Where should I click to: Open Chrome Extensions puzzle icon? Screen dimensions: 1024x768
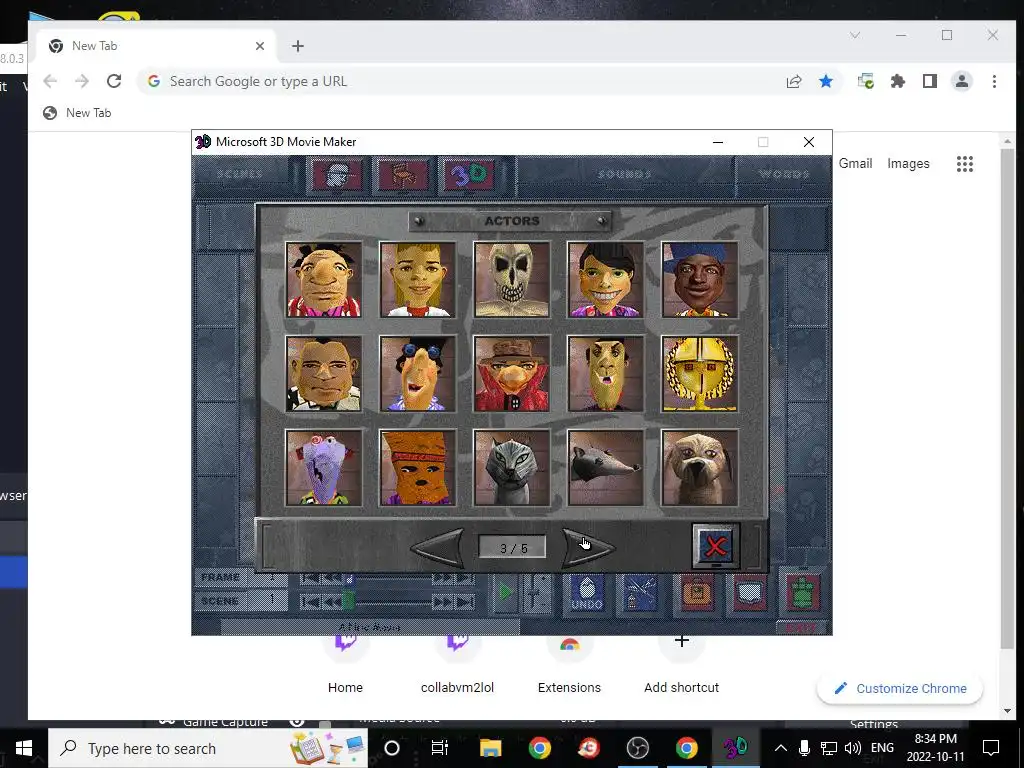[898, 81]
